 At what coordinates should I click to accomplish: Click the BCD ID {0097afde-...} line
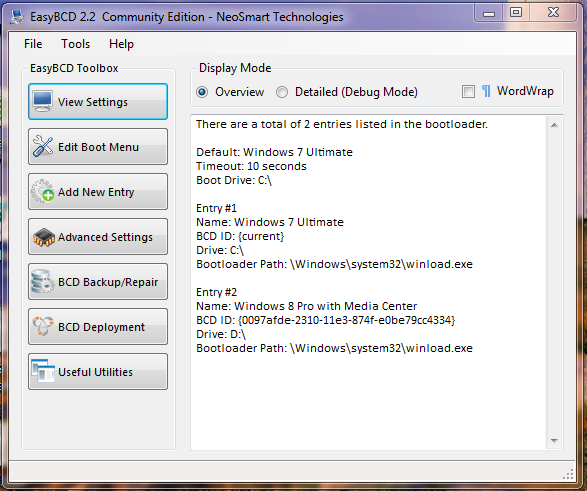click(326, 320)
